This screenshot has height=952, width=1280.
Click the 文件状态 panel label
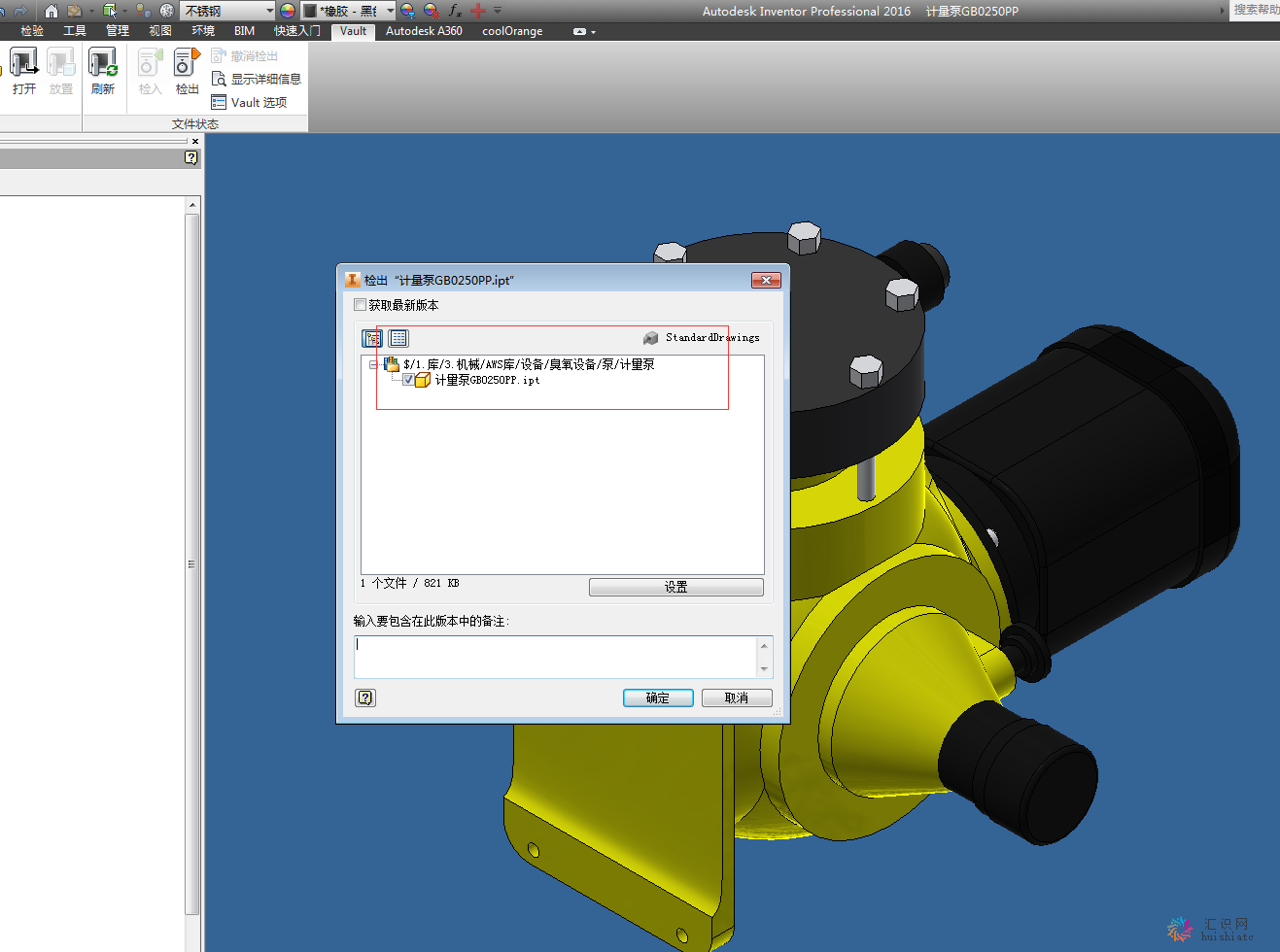coord(195,123)
